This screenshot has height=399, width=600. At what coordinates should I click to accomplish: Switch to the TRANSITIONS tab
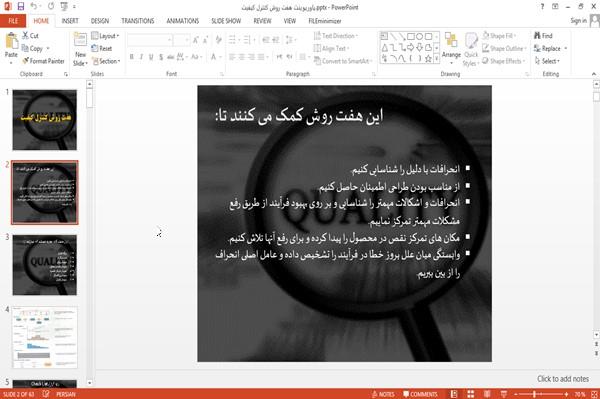click(x=138, y=21)
